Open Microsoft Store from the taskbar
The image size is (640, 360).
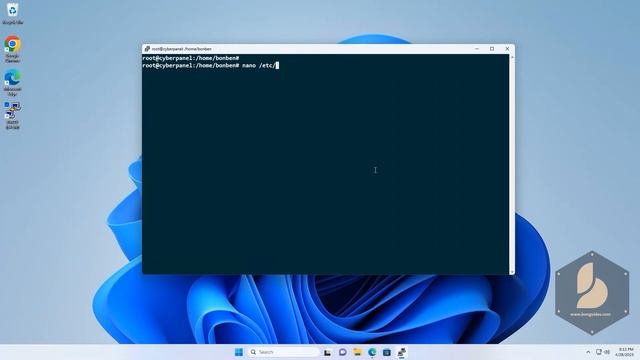pyautogui.click(x=387, y=352)
